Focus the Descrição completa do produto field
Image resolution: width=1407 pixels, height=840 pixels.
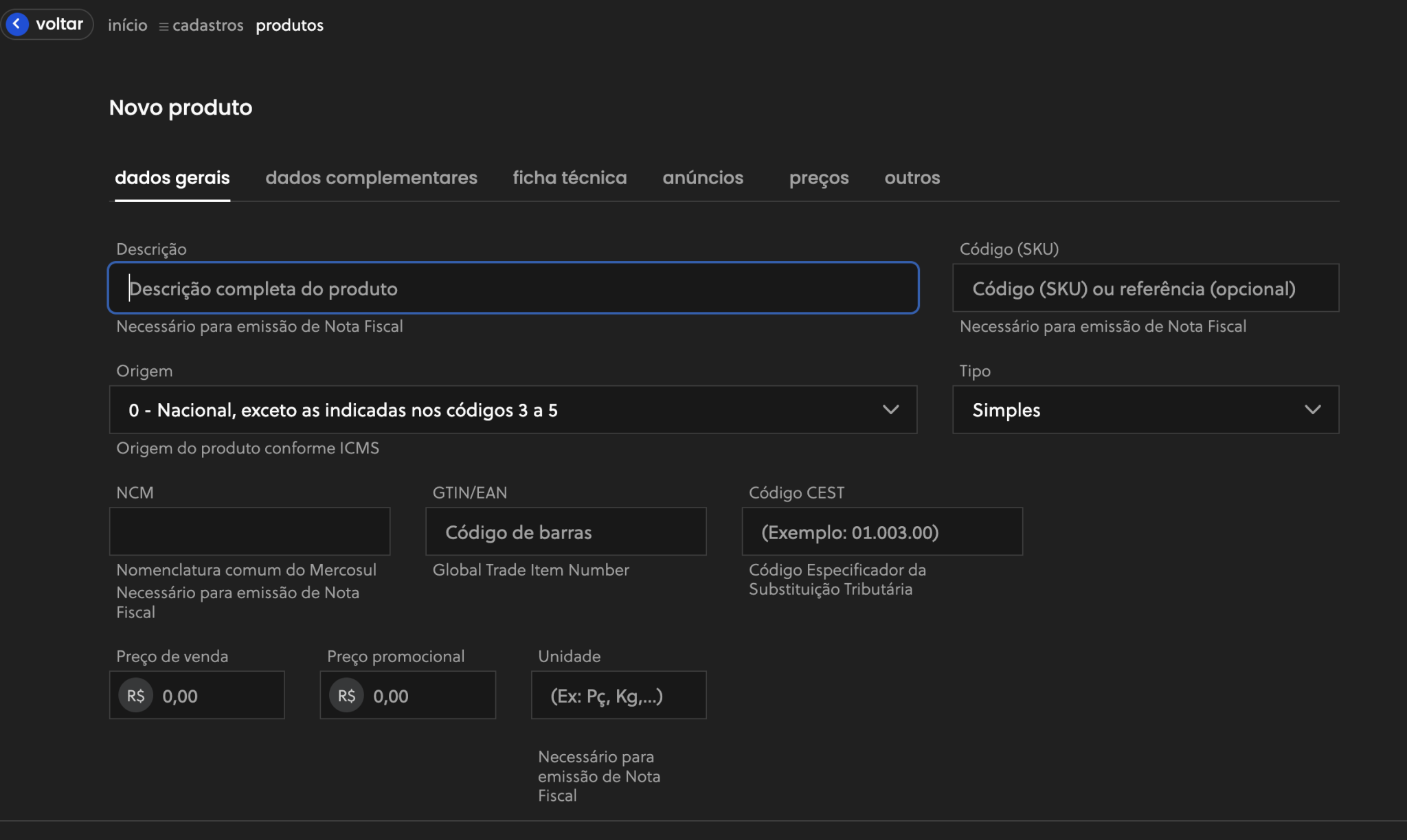[513, 288]
